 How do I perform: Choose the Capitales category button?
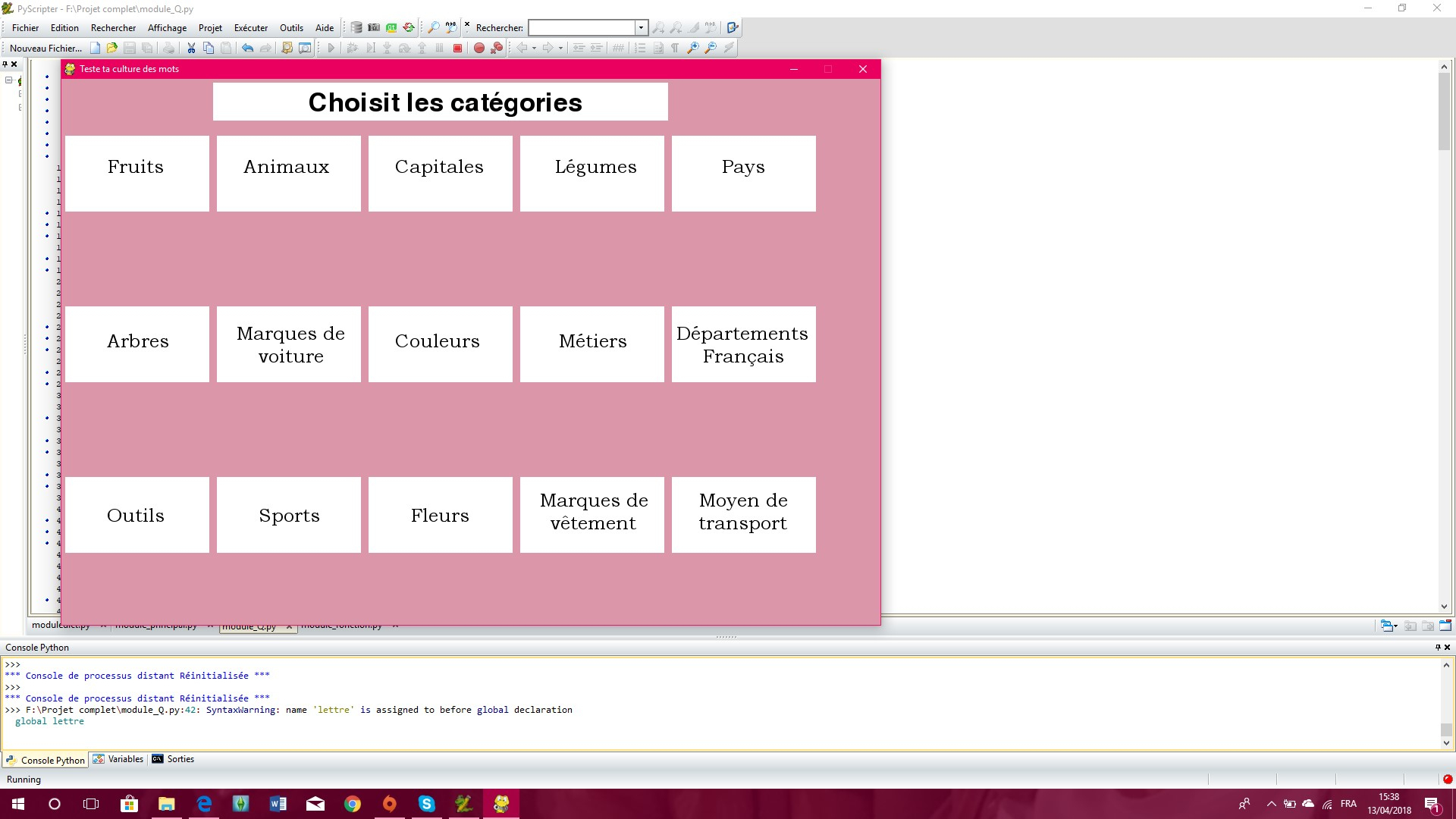pos(440,173)
